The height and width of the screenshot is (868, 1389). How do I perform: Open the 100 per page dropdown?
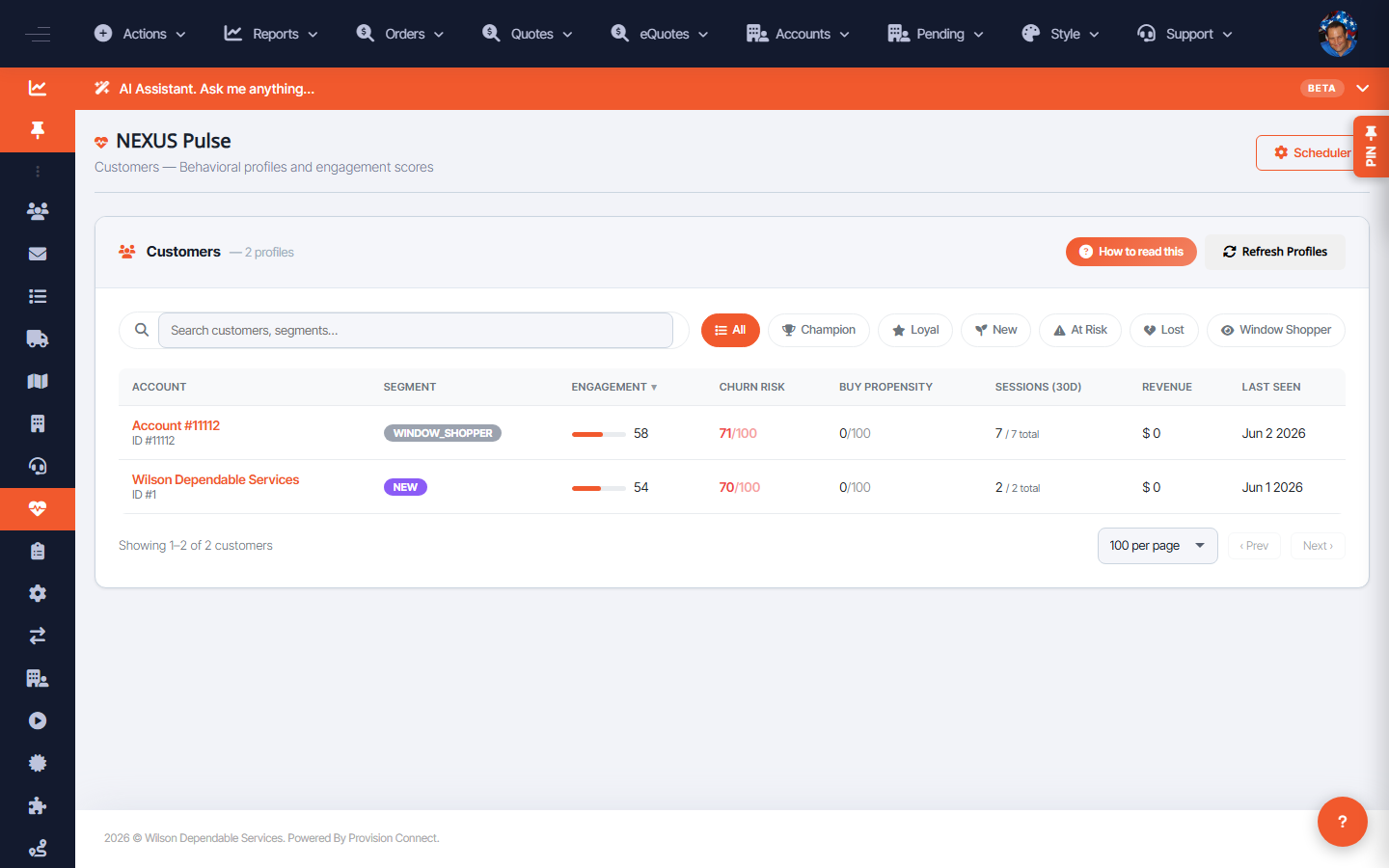(1157, 546)
